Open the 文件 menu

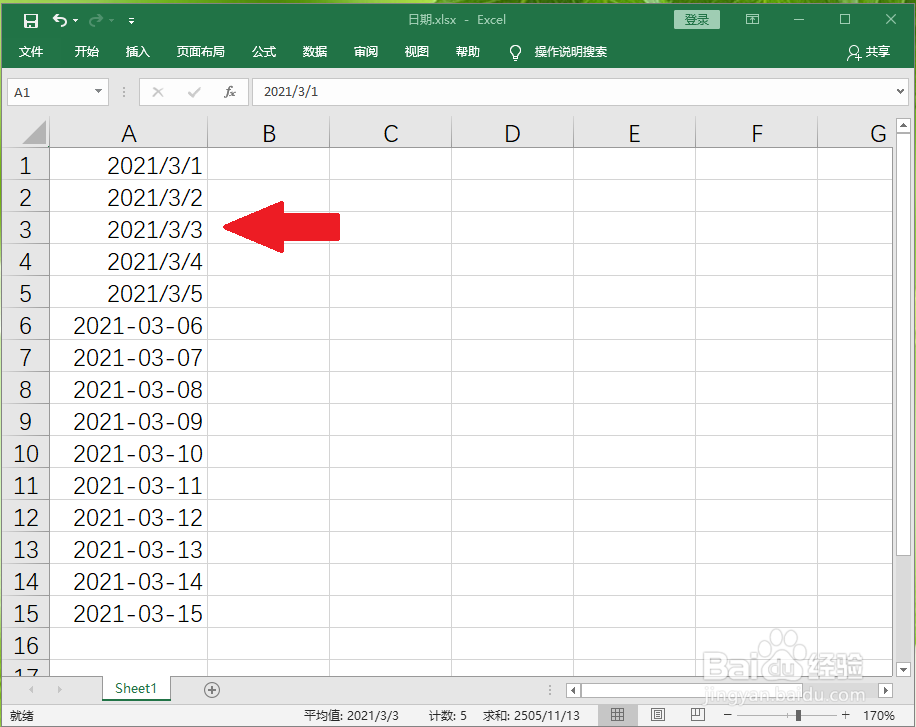coord(31,52)
